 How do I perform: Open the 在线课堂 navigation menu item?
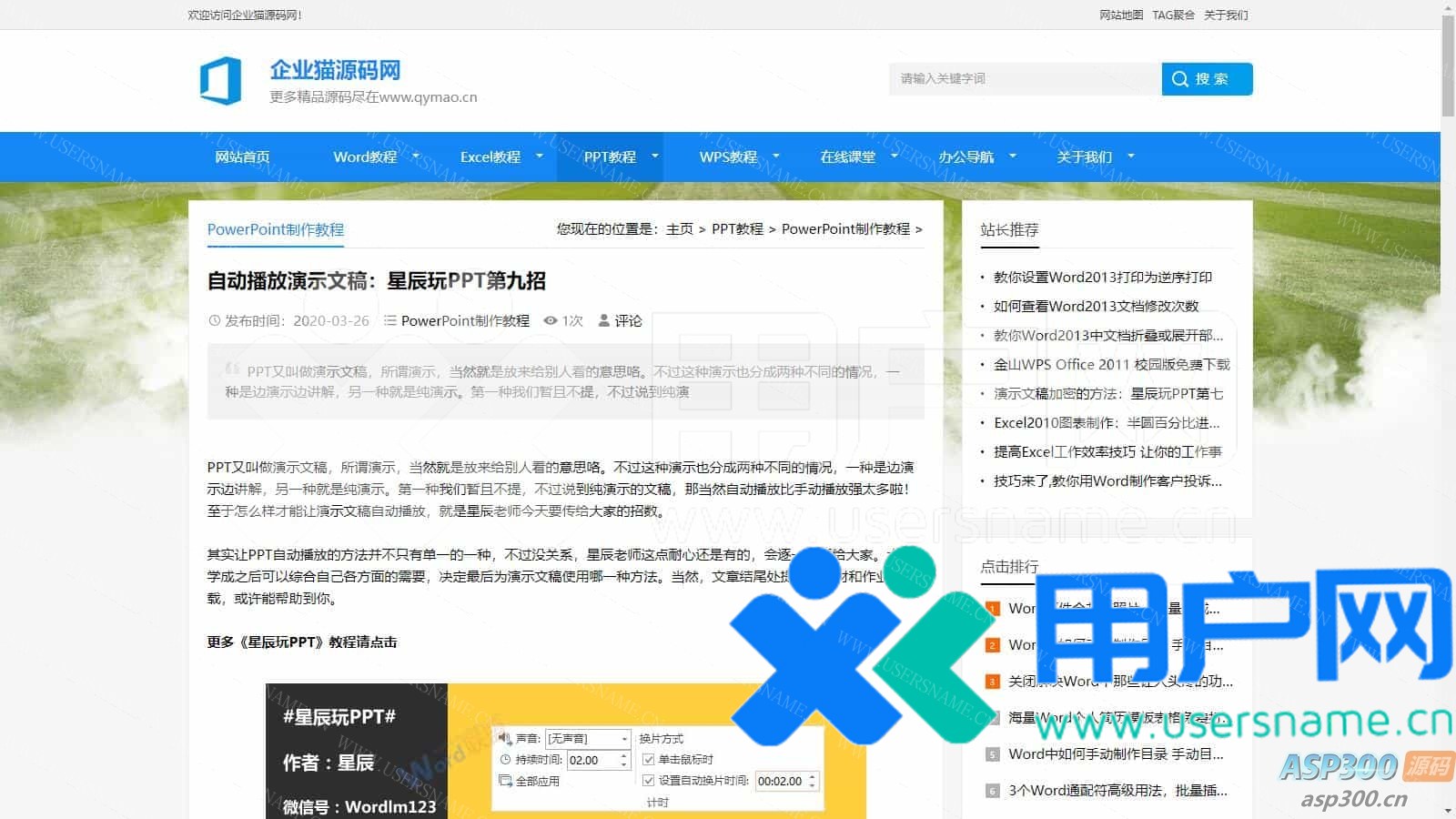[x=847, y=157]
